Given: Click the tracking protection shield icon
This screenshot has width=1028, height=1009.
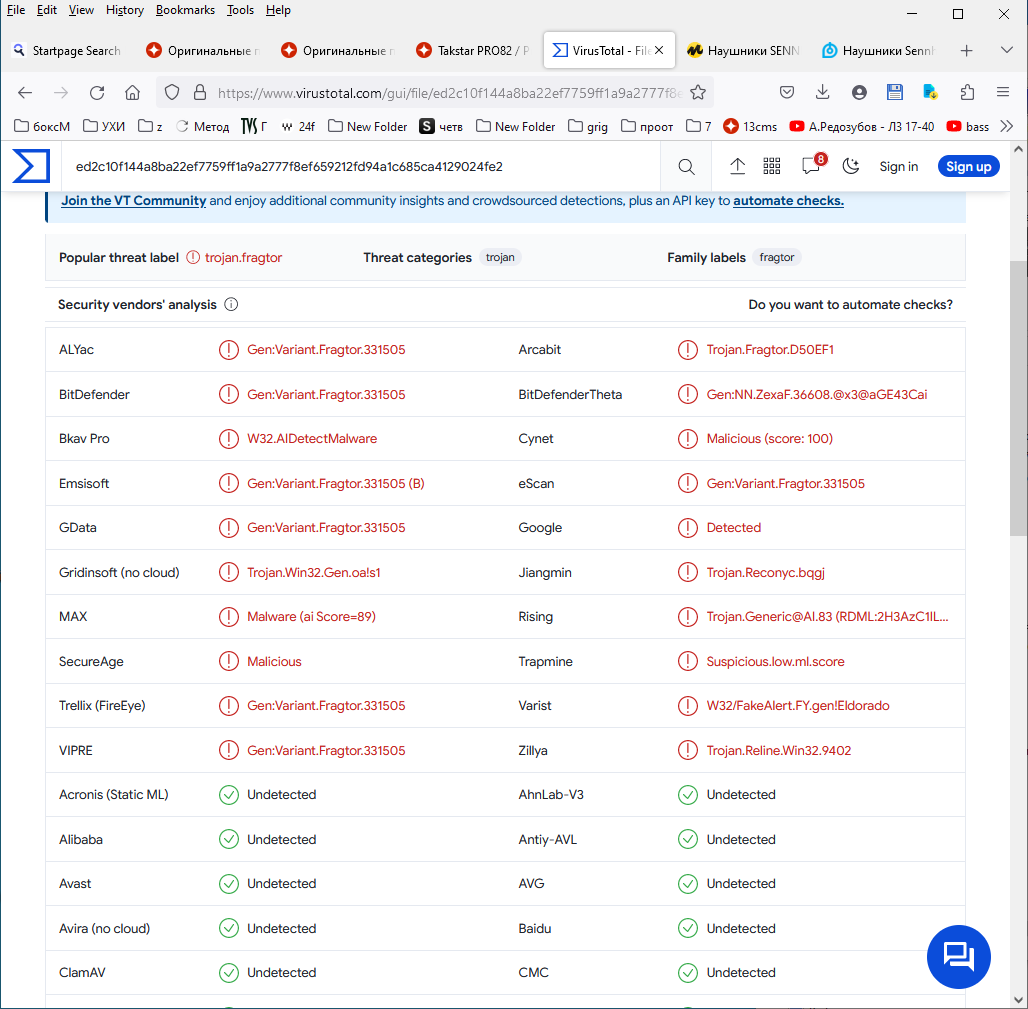Looking at the screenshot, I should coord(172,92).
